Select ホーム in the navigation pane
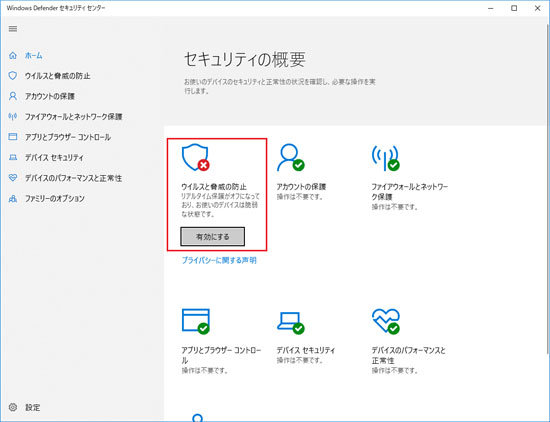The width and height of the screenshot is (550, 422). tap(34, 55)
